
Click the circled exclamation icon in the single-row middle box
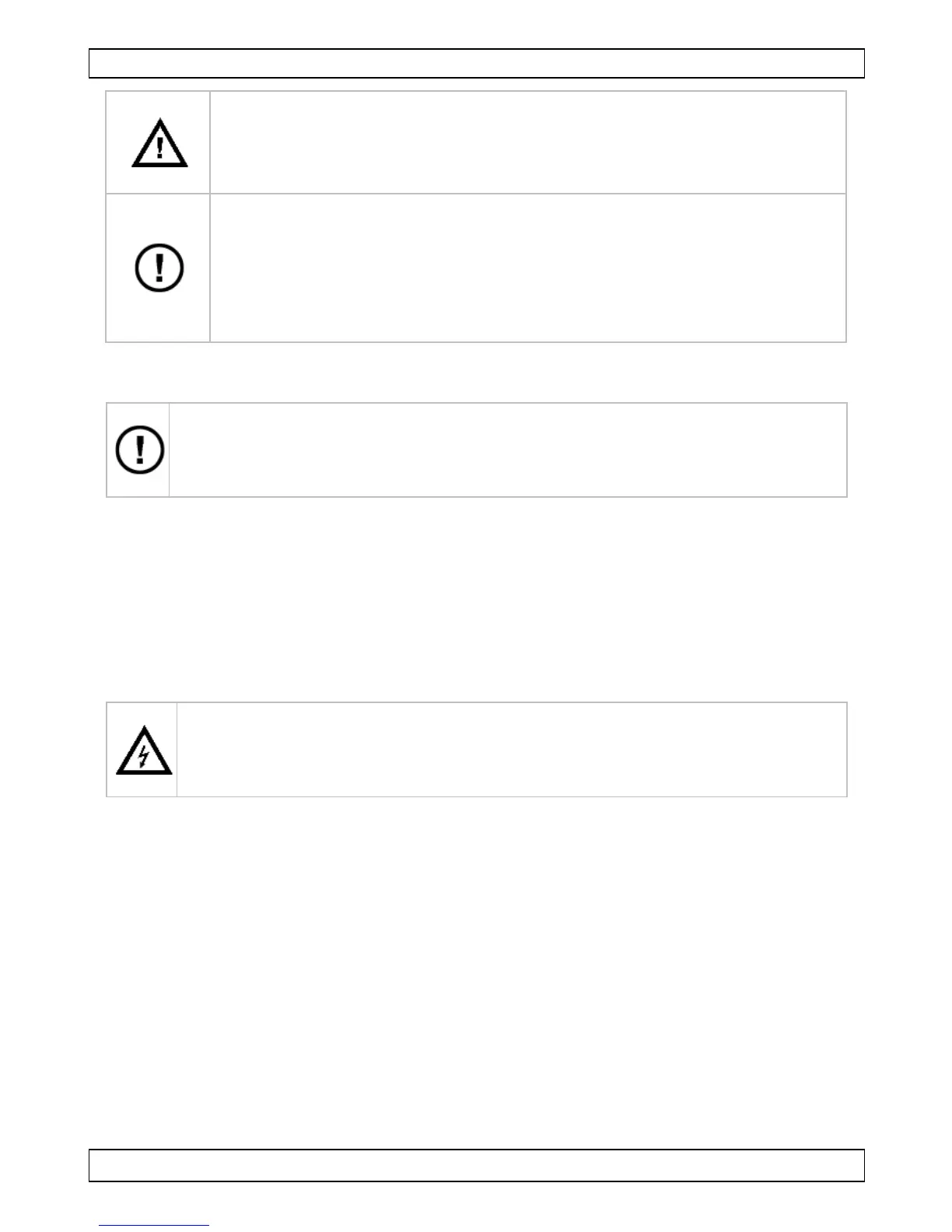(140, 450)
